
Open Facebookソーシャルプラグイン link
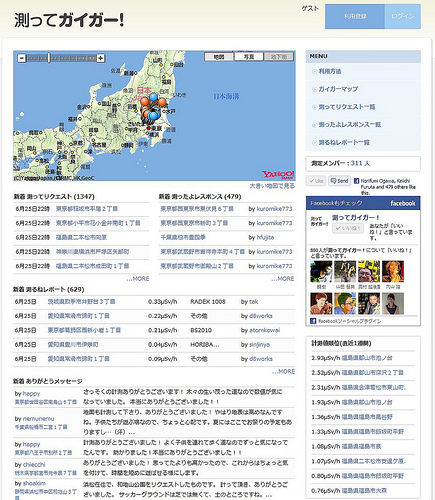(349, 321)
